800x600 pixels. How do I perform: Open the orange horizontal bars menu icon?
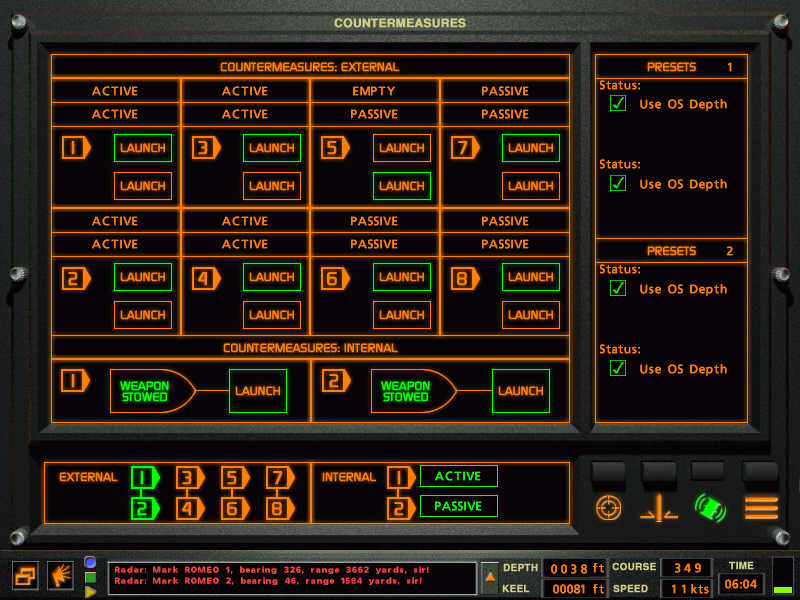click(x=761, y=507)
